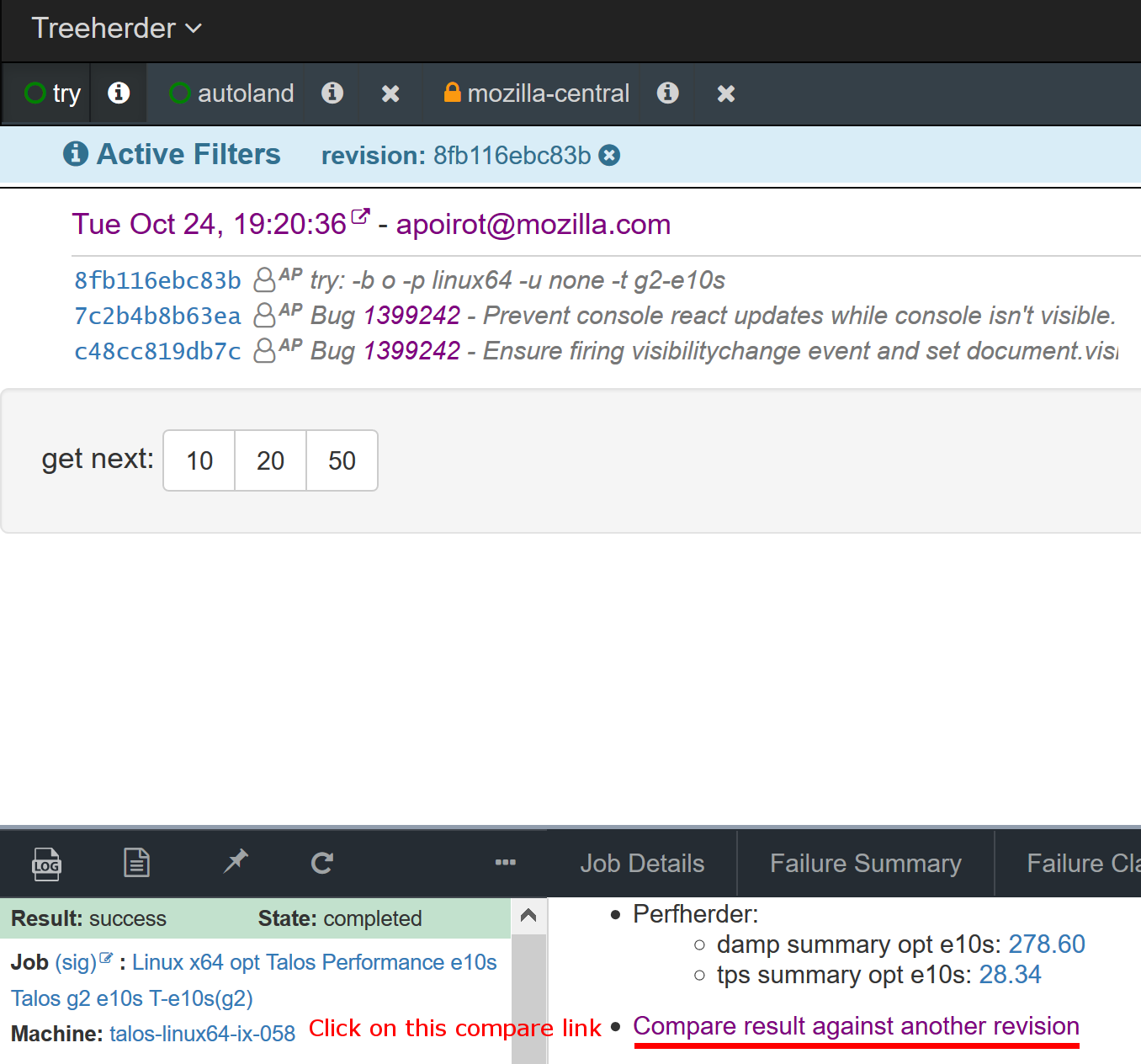Expand the three-dots more actions menu
The width and height of the screenshot is (1141, 1064).
[505, 863]
